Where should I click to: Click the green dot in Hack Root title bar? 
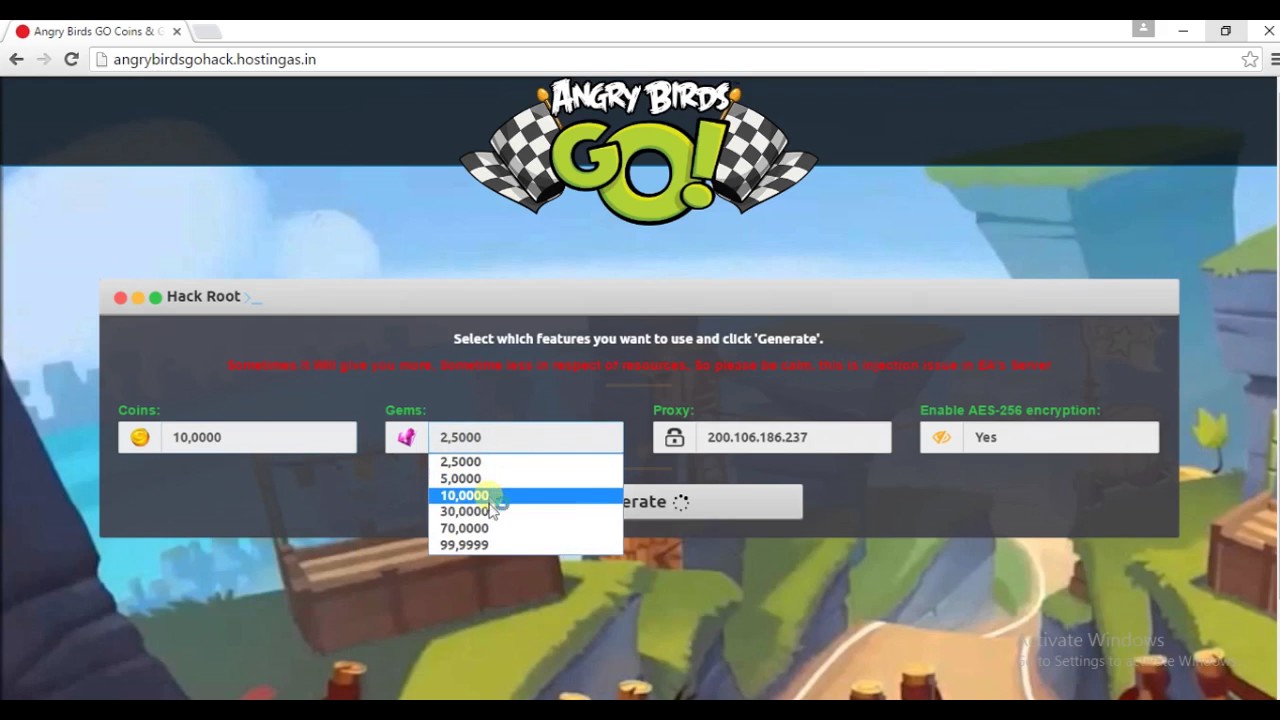click(155, 298)
